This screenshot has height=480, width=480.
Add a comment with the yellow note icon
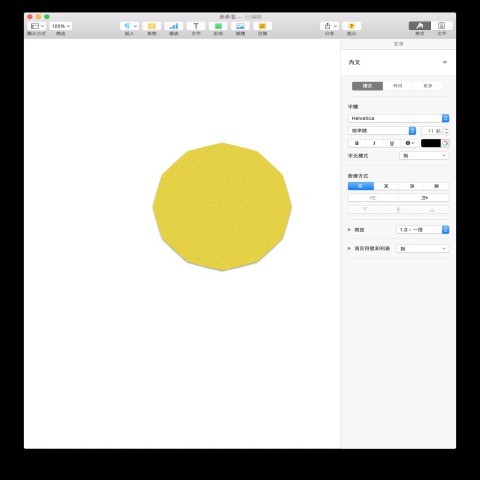point(262,26)
